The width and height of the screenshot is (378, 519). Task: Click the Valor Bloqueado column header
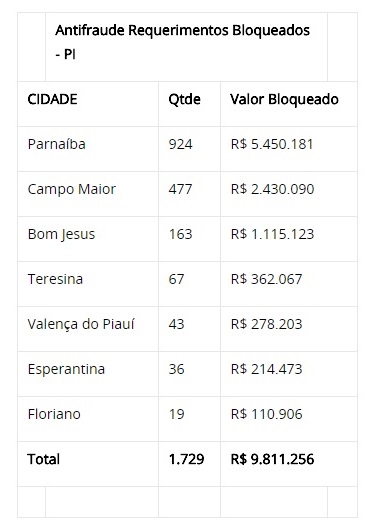(x=284, y=100)
